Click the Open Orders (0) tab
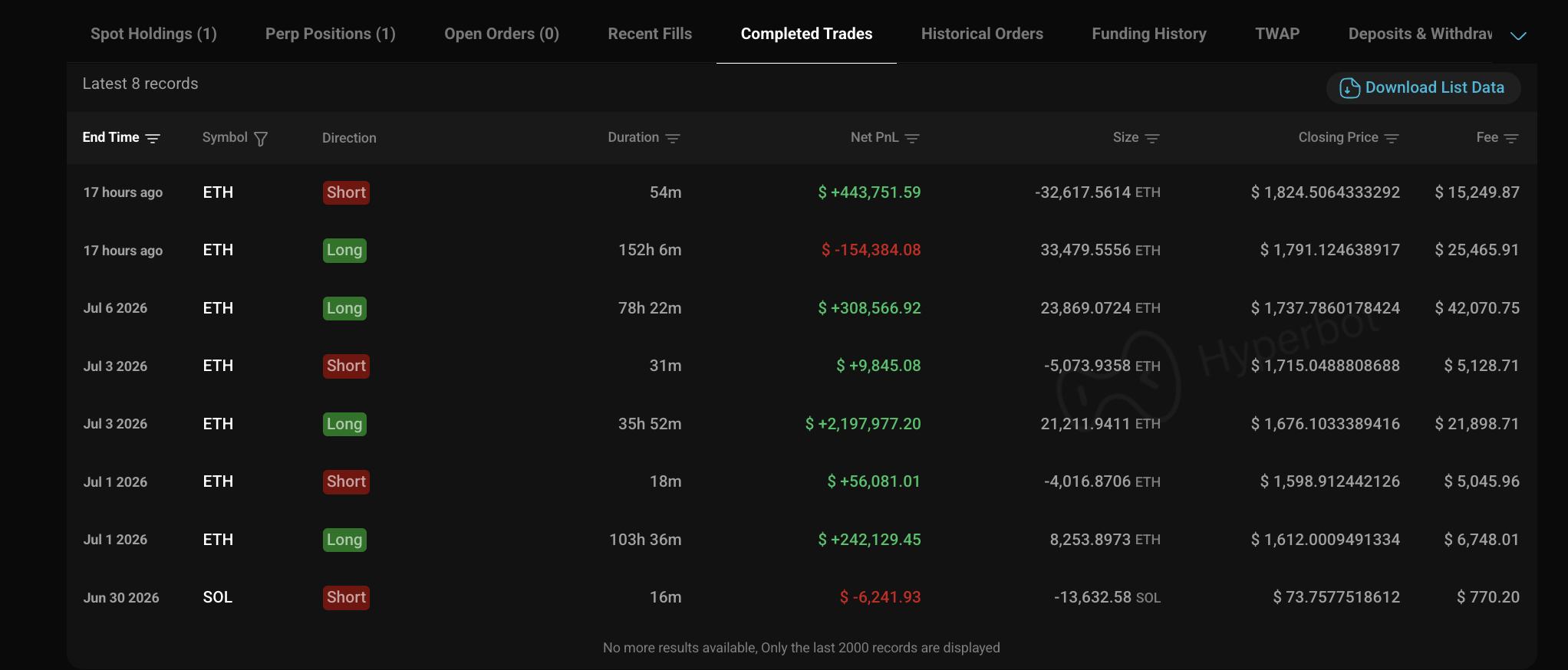Viewport: 1568px width, 670px height. coord(502,34)
